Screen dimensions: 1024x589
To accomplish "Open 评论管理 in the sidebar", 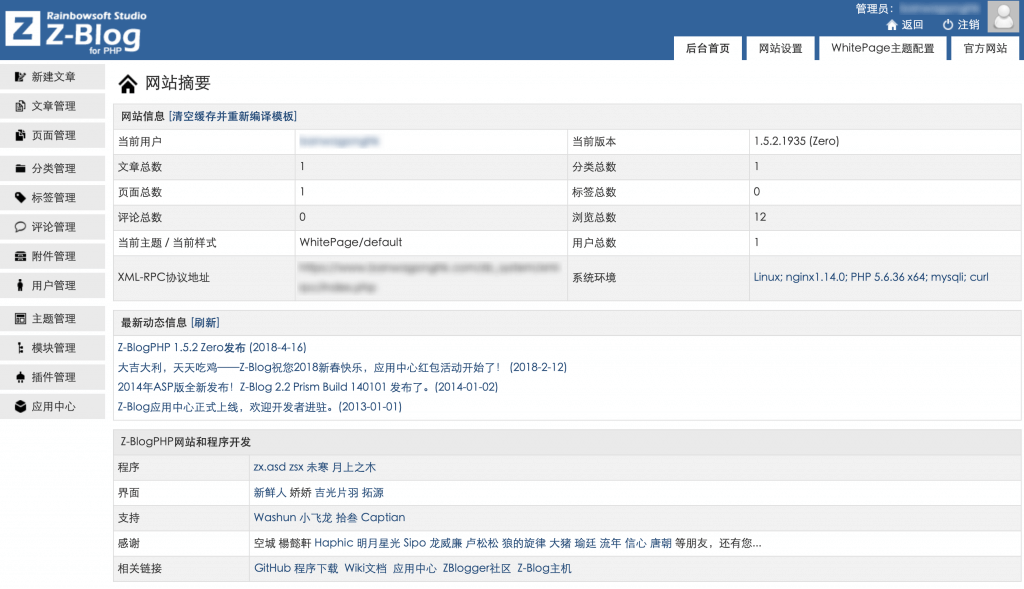I will click(x=52, y=227).
